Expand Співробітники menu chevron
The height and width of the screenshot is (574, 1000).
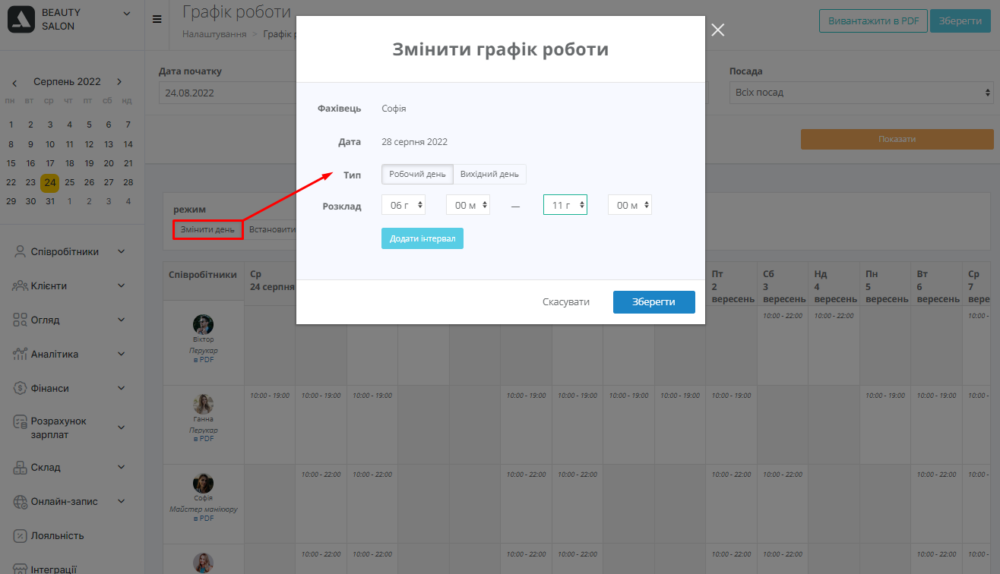pyautogui.click(x=121, y=252)
